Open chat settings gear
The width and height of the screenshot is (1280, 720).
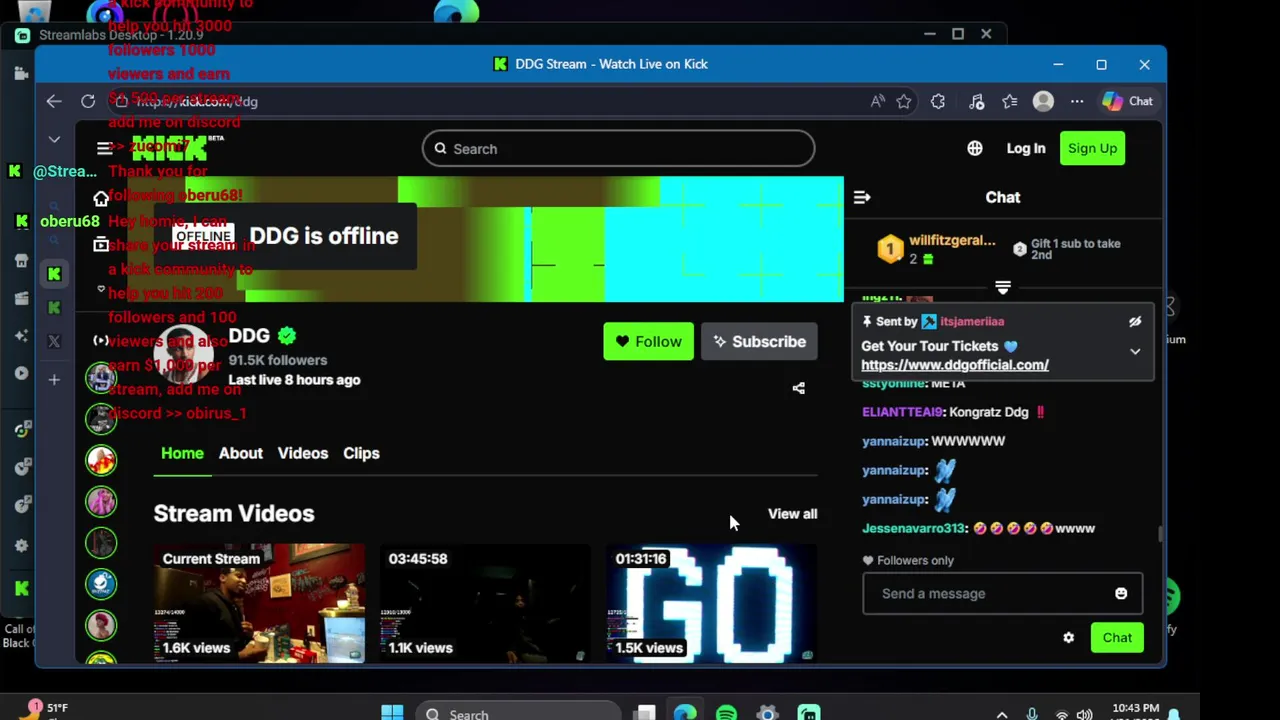point(1069,637)
